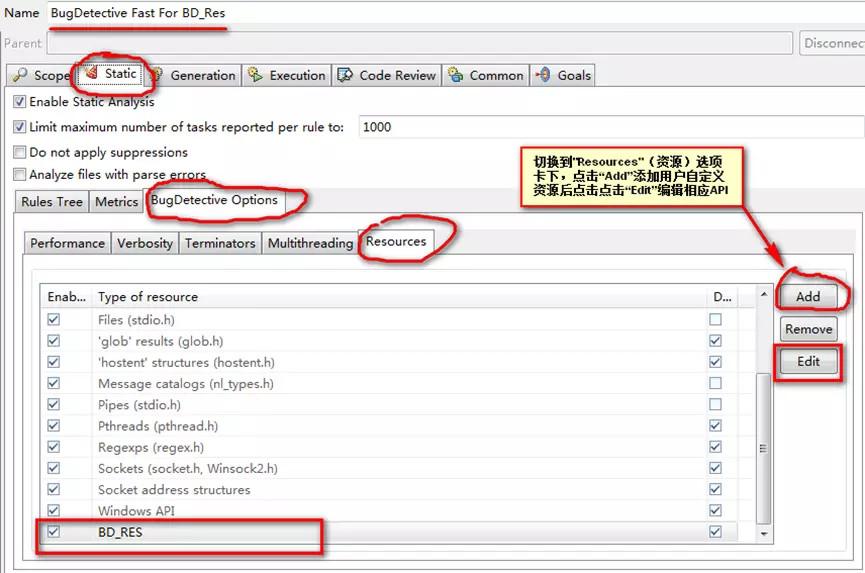Click the Goals tab icon
The width and height of the screenshot is (865, 573).
(544, 75)
